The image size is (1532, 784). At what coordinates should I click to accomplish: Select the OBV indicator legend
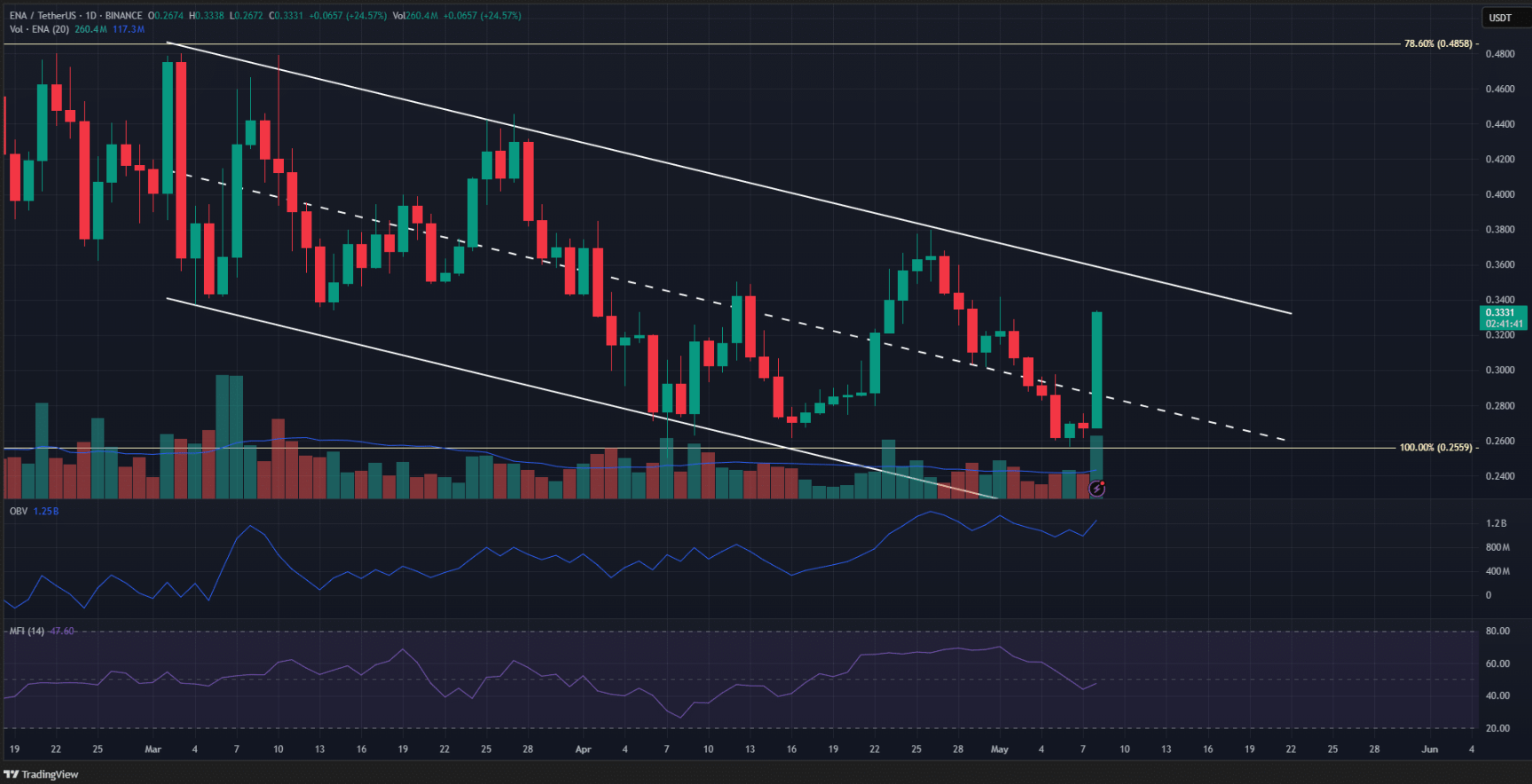click(18, 511)
